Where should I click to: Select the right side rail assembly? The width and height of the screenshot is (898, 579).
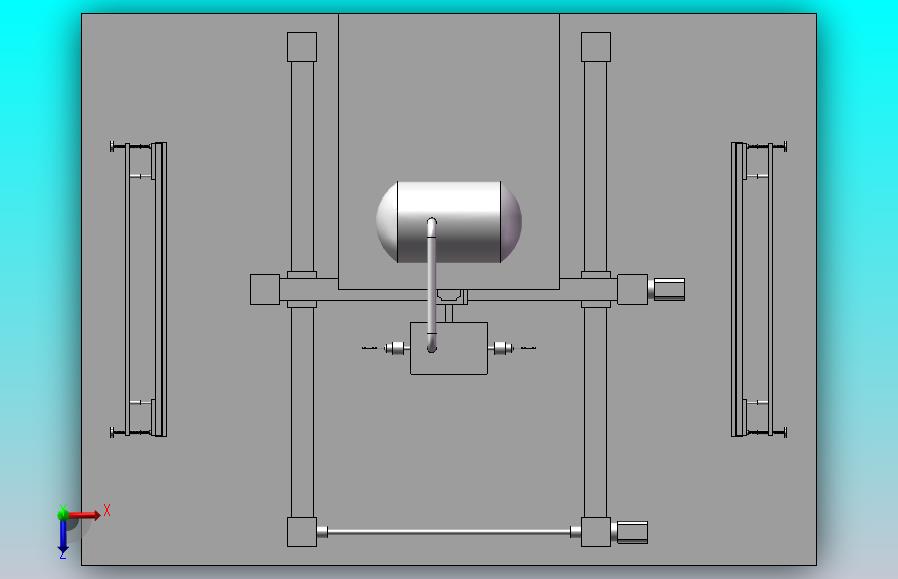pyautogui.click(x=759, y=289)
